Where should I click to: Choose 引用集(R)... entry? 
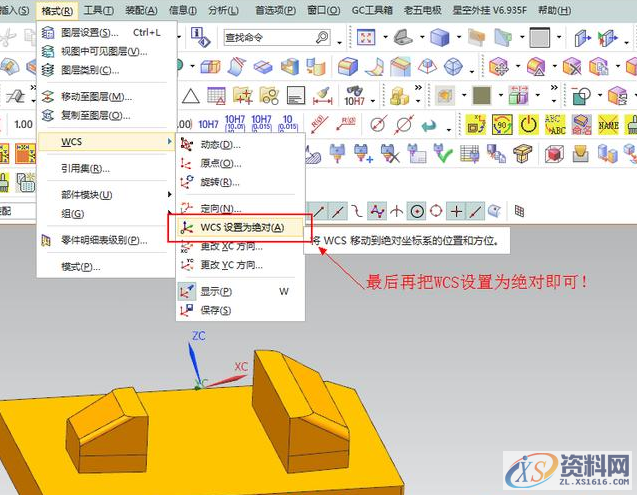point(106,168)
